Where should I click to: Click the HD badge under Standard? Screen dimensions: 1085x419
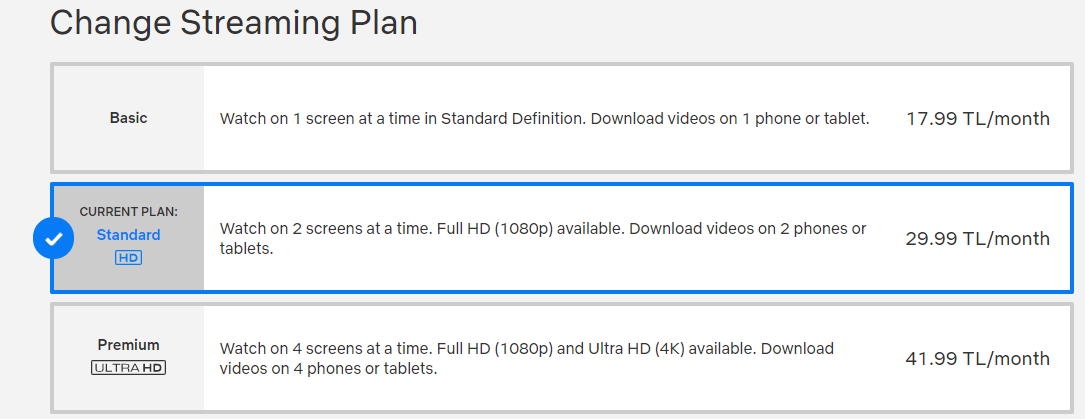[128, 258]
